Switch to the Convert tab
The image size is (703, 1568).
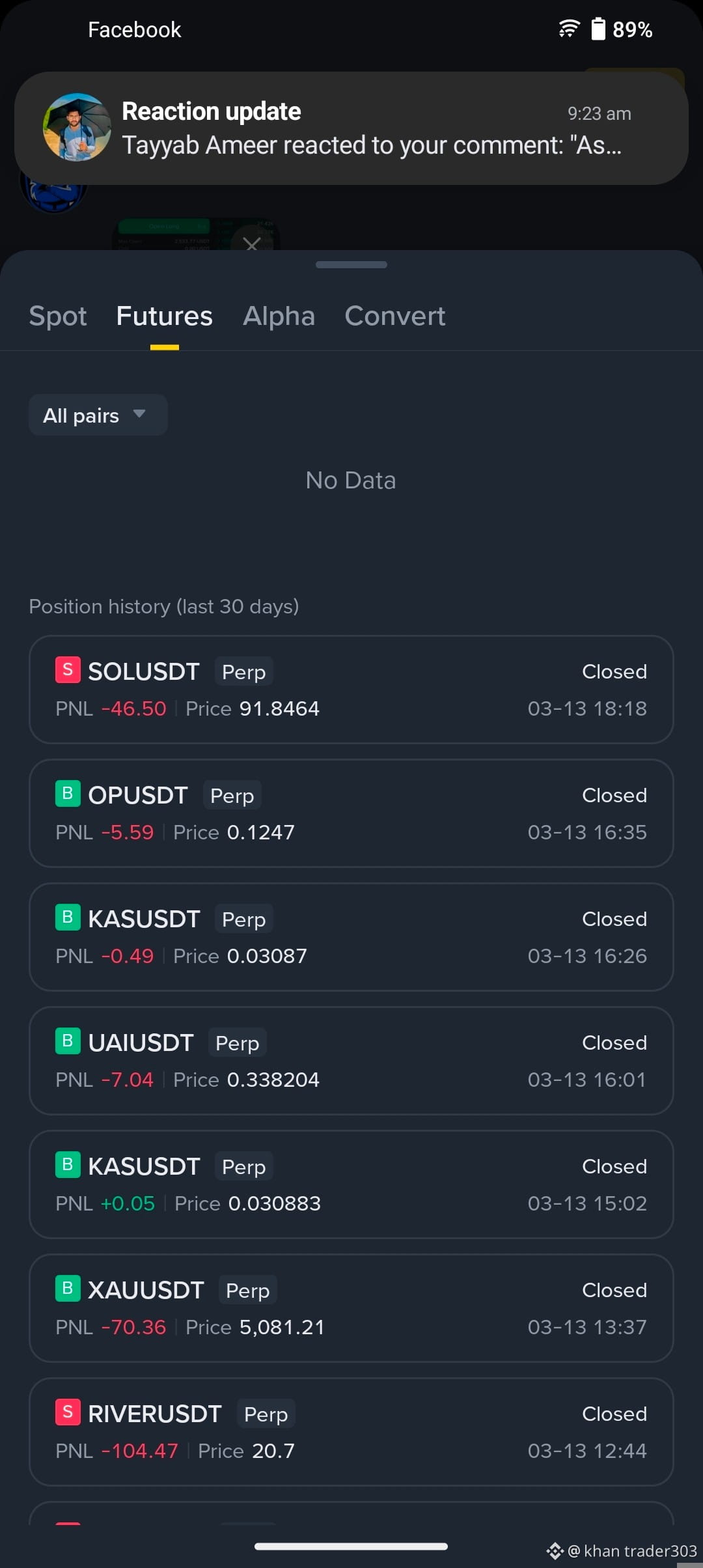point(395,316)
